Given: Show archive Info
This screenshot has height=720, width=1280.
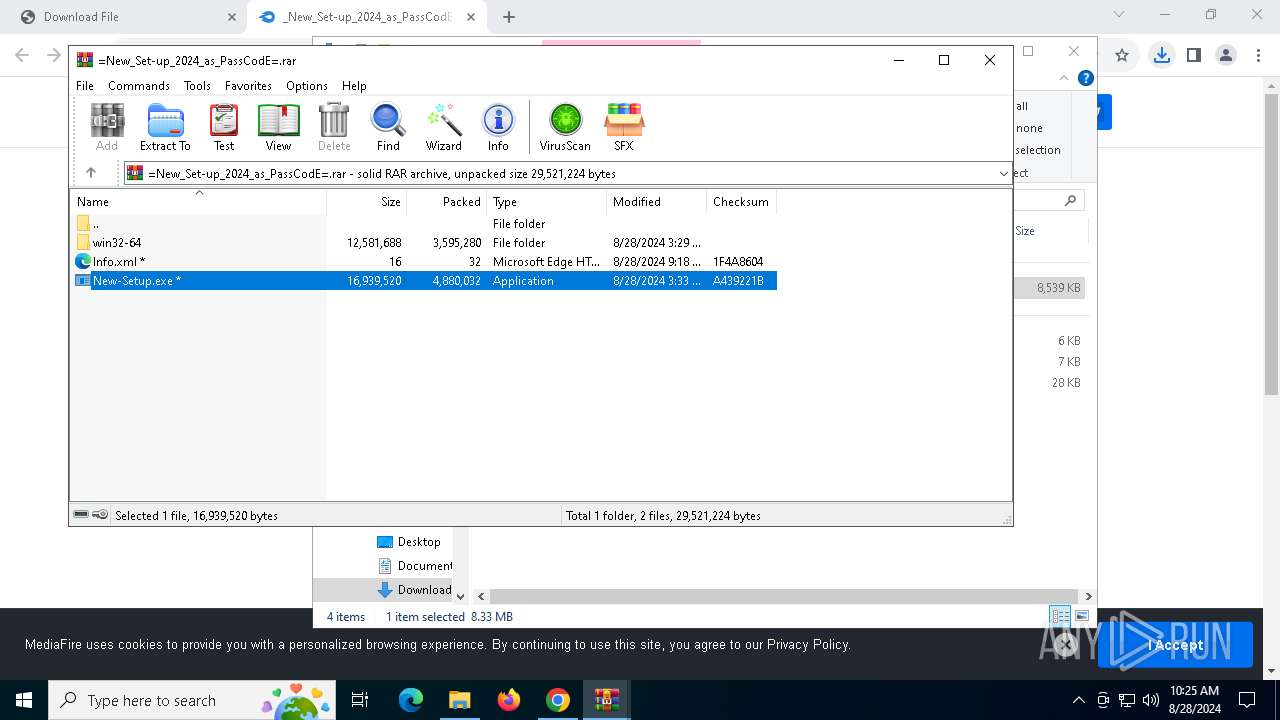Looking at the screenshot, I should [x=498, y=127].
